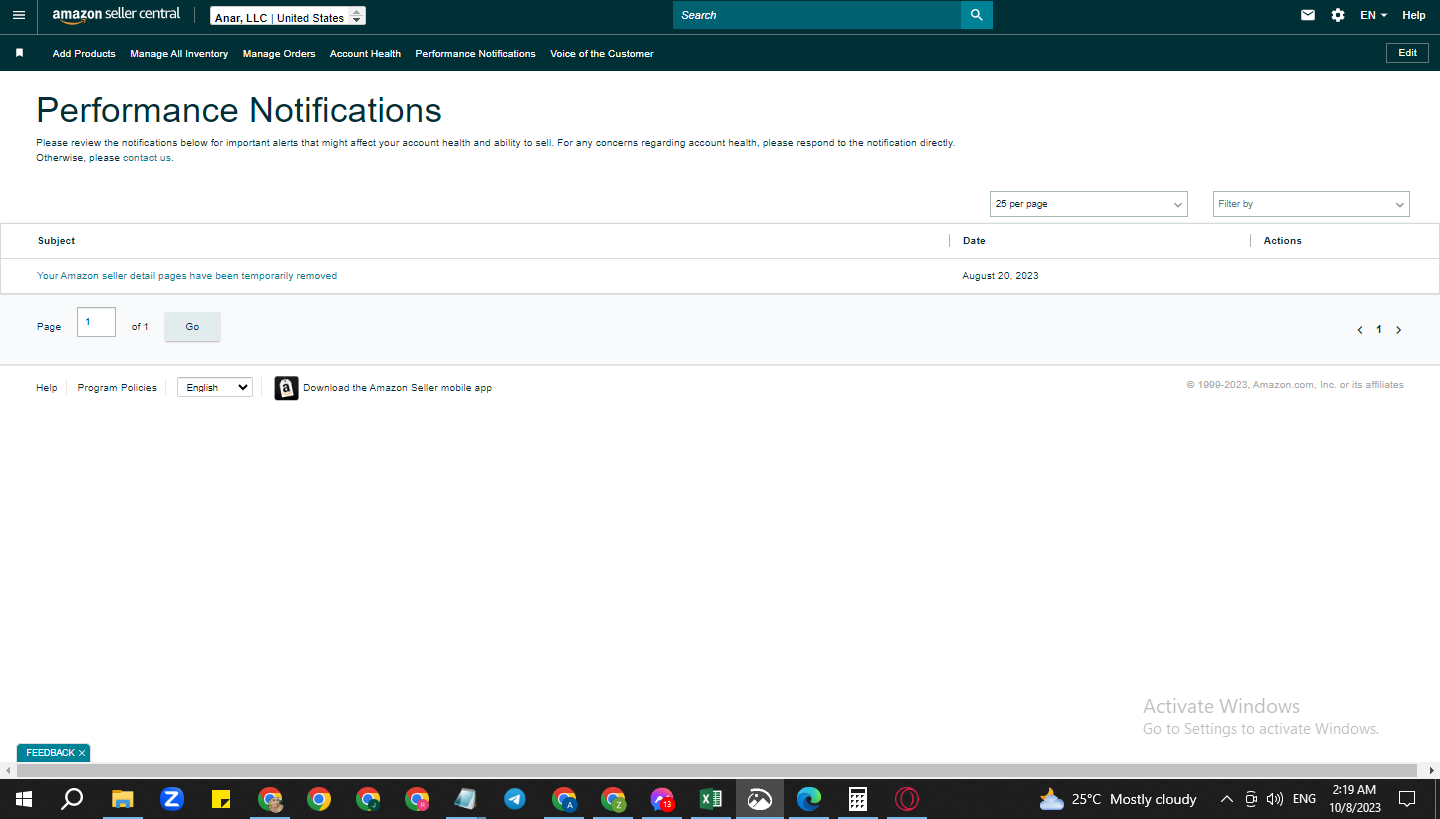The width and height of the screenshot is (1440, 819).
Task: Click Help in the top header
Action: pos(1414,15)
